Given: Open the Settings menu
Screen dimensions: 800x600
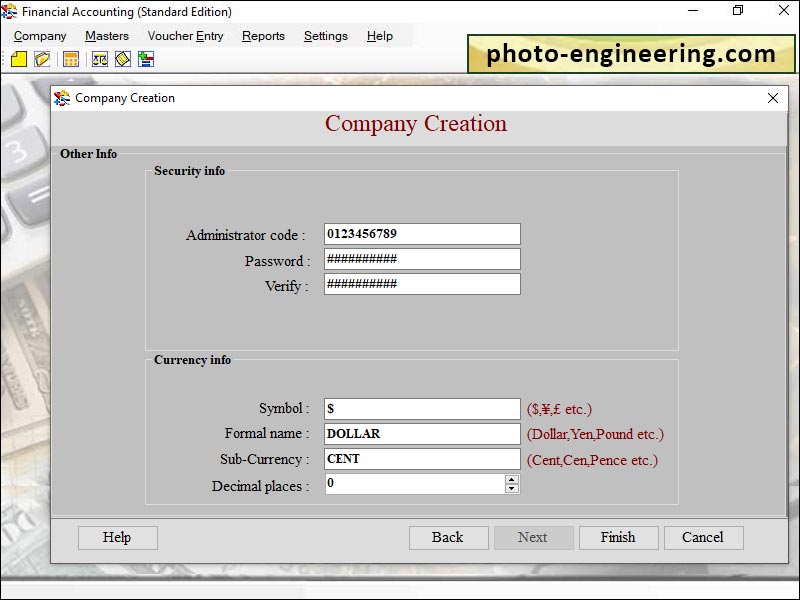Looking at the screenshot, I should click(x=325, y=35).
